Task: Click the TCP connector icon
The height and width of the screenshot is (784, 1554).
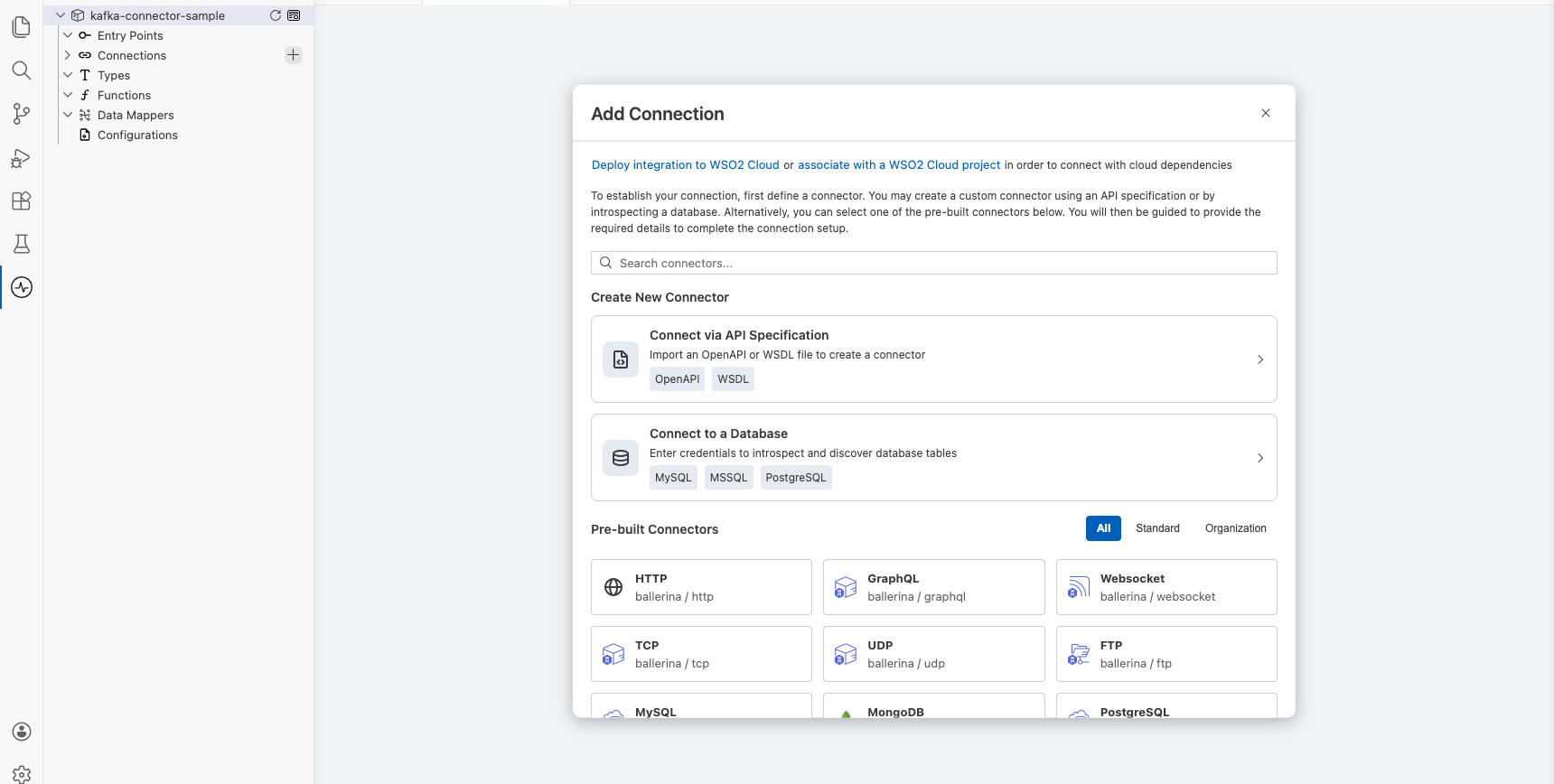Action: pyautogui.click(x=613, y=654)
